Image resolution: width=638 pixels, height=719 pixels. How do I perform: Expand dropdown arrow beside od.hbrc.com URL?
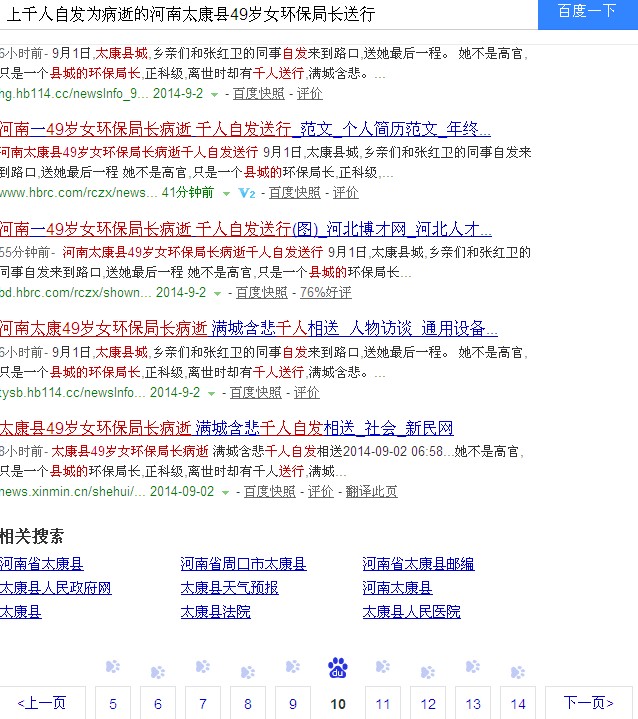click(217, 293)
